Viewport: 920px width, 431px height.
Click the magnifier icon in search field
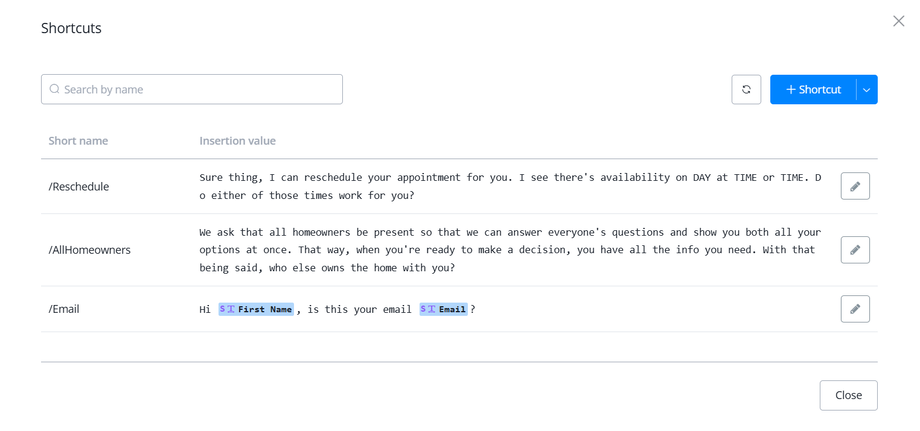coord(55,90)
